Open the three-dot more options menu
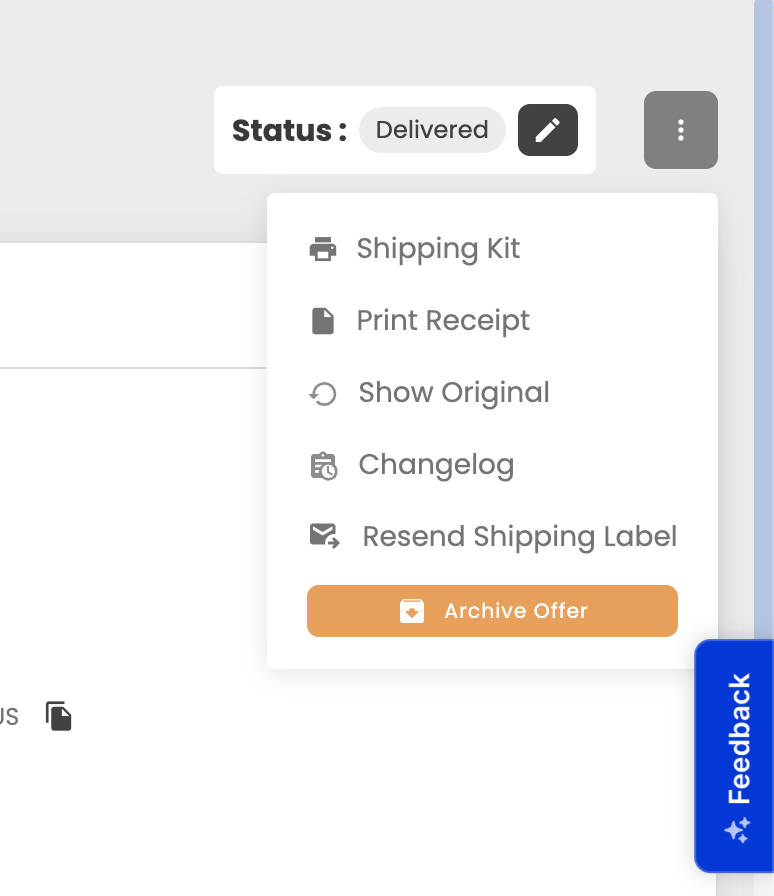Image resolution: width=774 pixels, height=896 pixels. [x=680, y=130]
